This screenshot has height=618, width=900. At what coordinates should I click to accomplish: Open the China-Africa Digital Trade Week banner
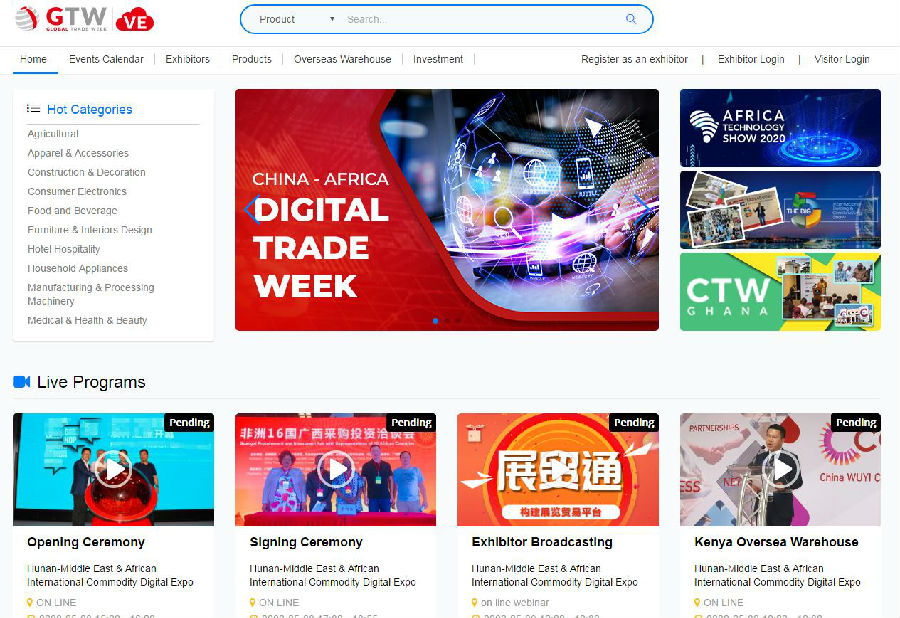pyautogui.click(x=447, y=209)
